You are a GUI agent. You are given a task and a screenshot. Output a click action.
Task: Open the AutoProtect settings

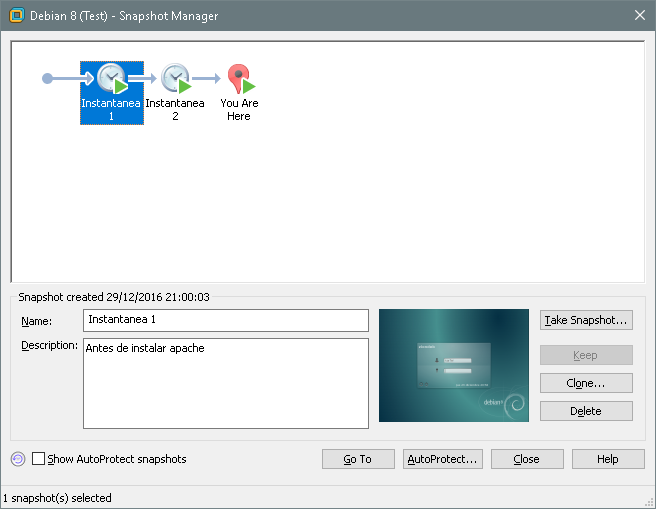(443, 459)
